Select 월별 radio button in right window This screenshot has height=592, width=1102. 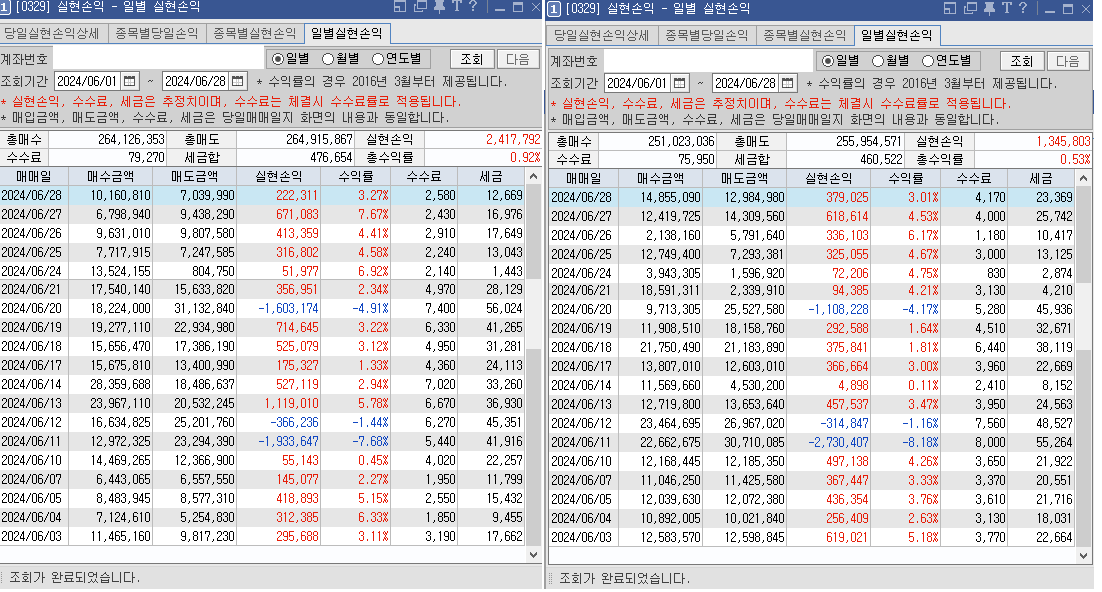pos(878,61)
